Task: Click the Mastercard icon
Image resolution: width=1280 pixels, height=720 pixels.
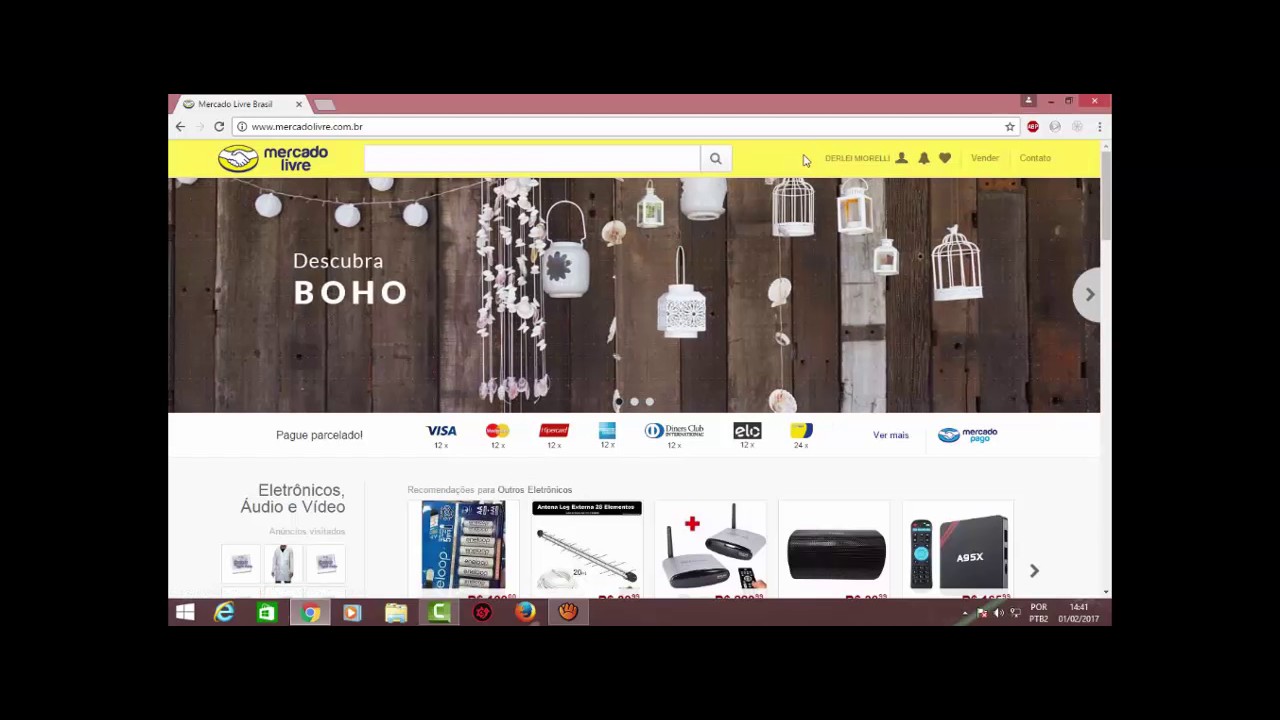Action: (x=497, y=431)
